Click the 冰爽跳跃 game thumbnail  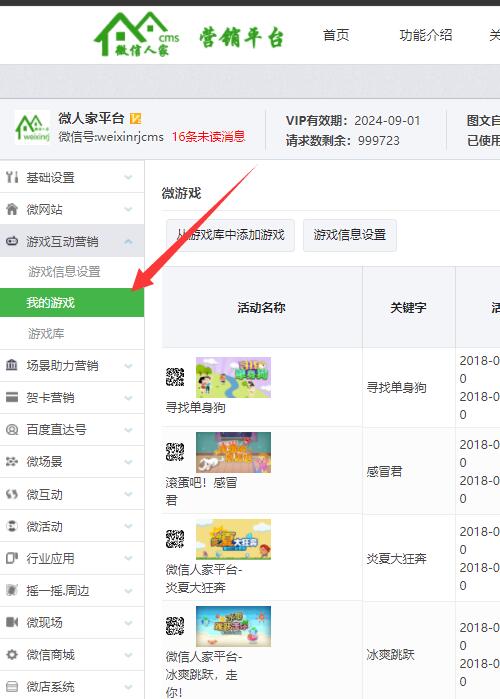233,626
